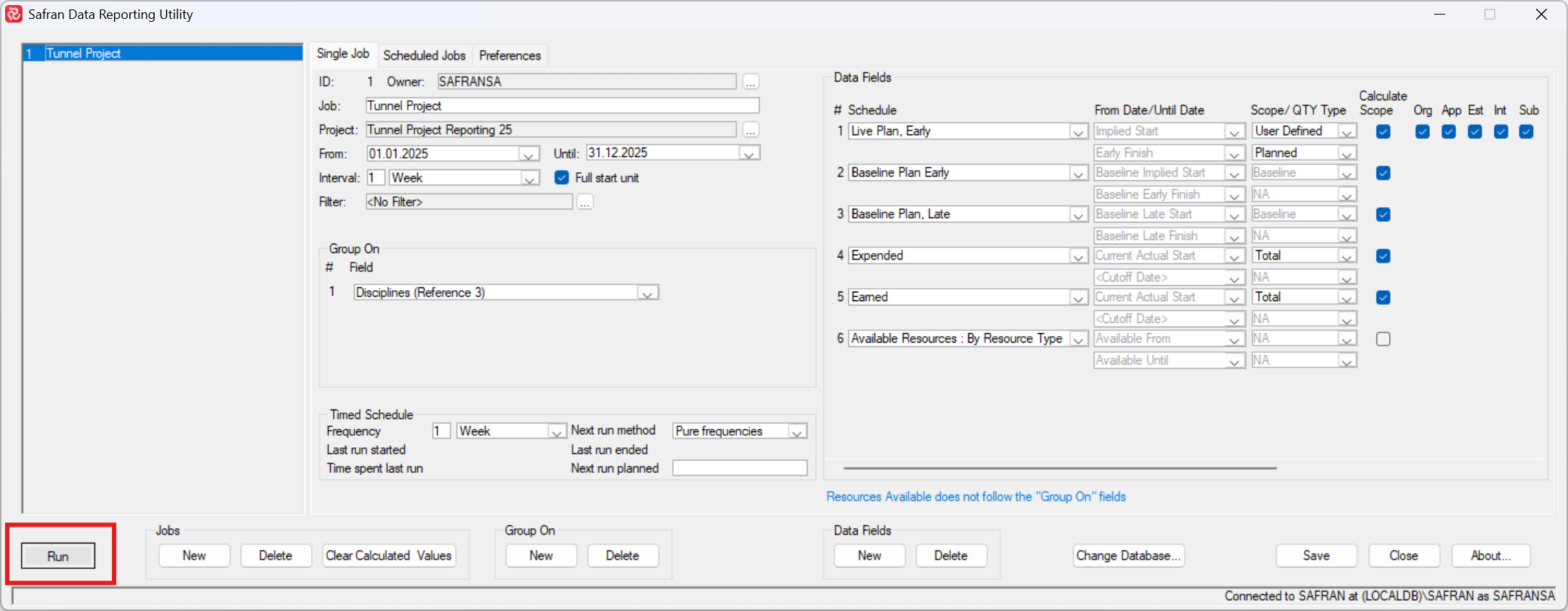
Task: Enable Calculate Scope for Available Resources row
Action: tap(1383, 339)
